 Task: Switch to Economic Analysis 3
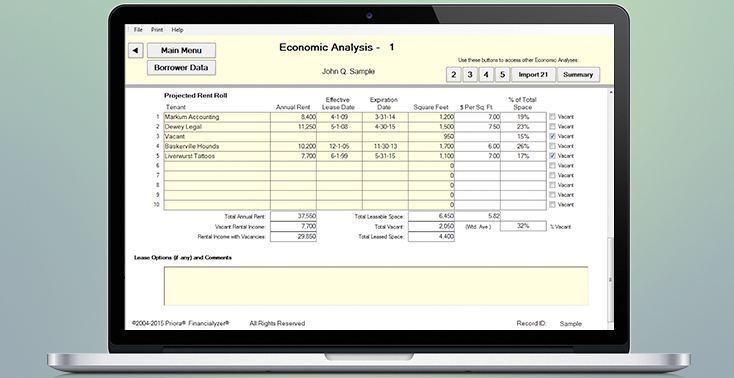pos(470,75)
